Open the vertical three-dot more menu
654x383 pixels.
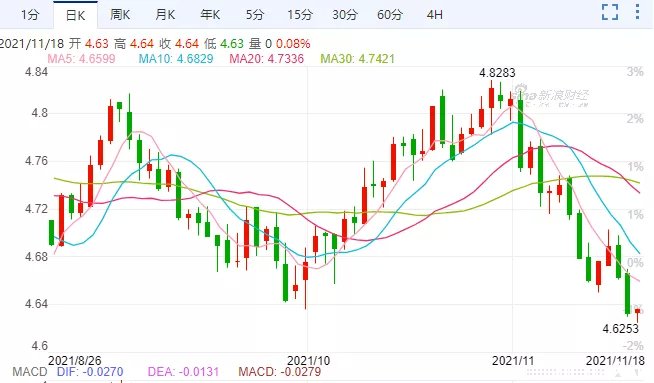(637, 12)
